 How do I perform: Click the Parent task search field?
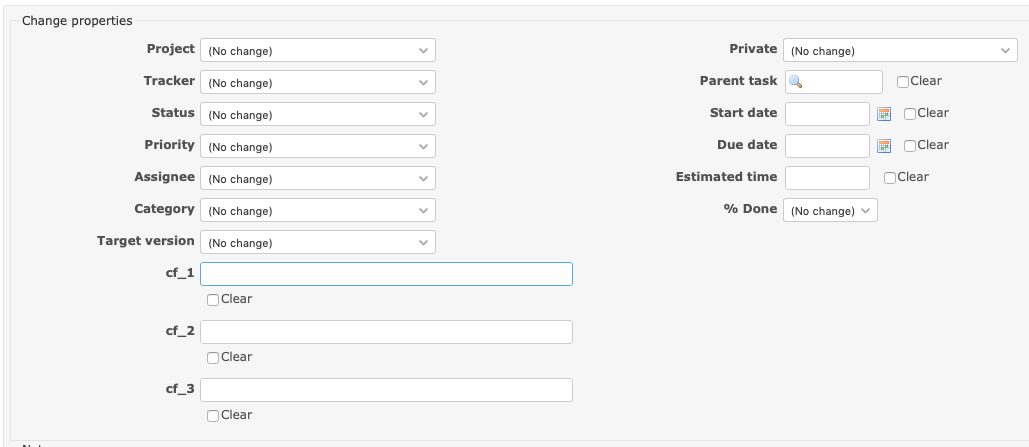tap(834, 82)
